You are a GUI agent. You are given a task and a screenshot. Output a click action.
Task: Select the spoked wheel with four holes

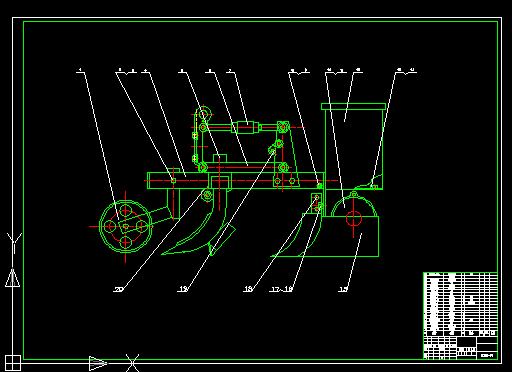(x=126, y=226)
